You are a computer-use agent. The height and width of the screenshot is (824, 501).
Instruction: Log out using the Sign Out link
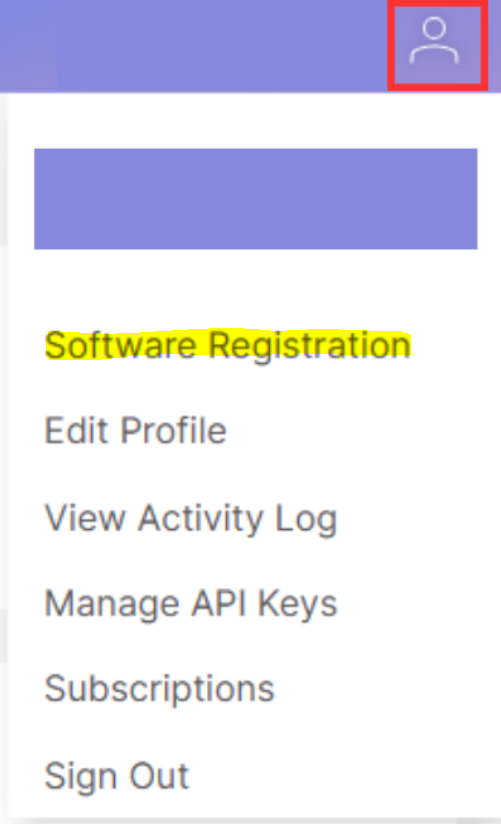tap(117, 776)
